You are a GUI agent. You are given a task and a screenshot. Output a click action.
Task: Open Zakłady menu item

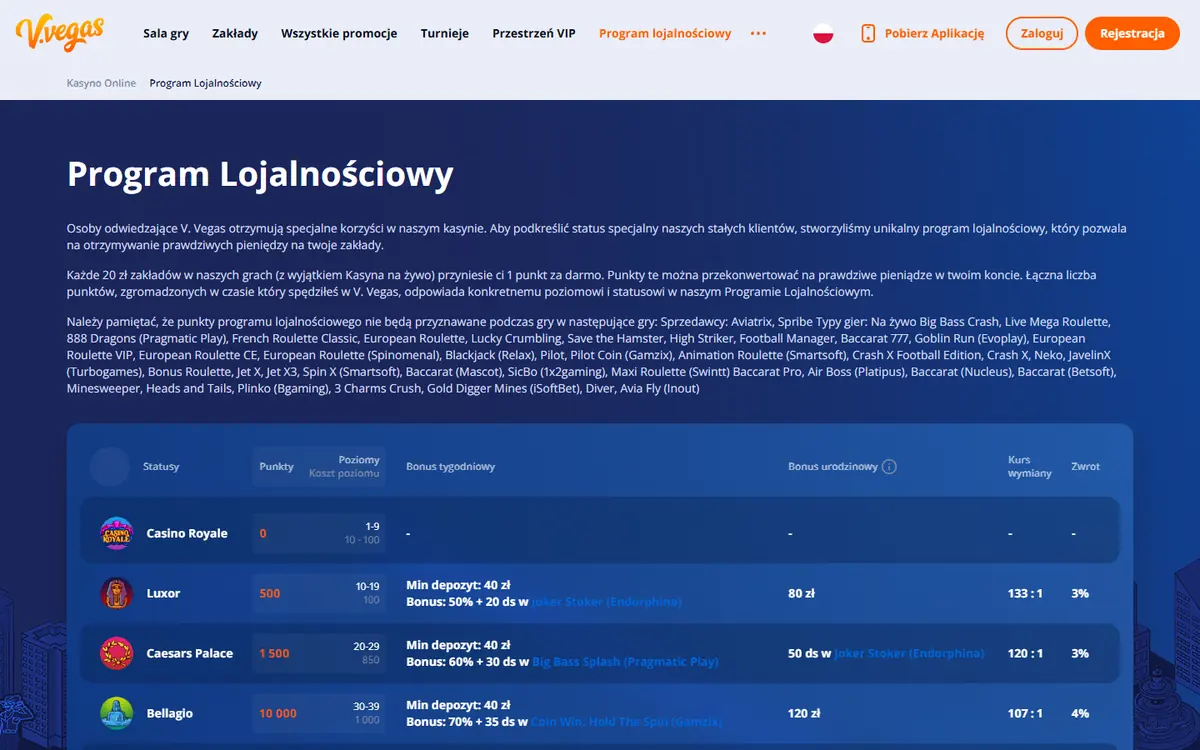235,33
